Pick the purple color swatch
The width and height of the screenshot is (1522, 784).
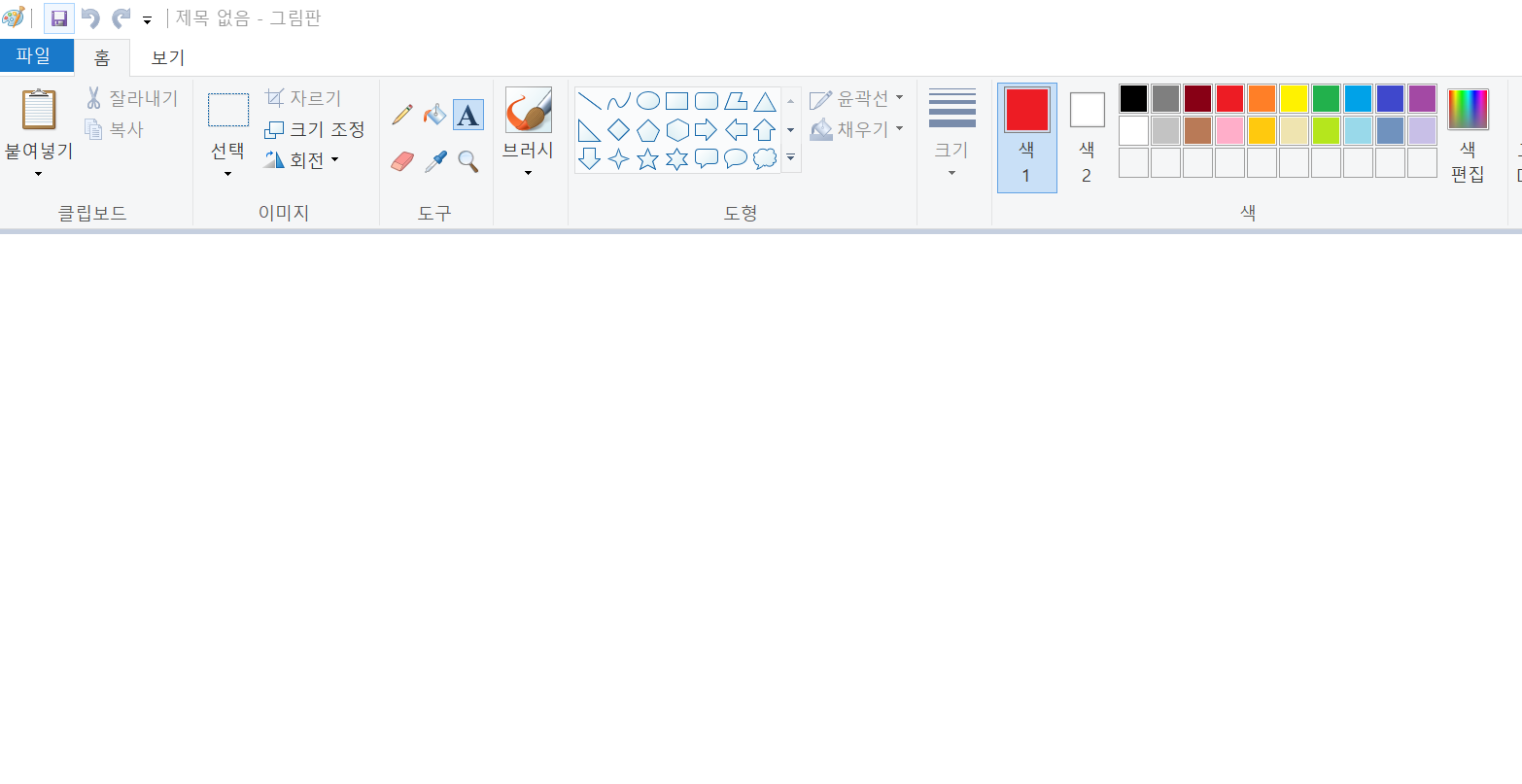coord(1422,98)
